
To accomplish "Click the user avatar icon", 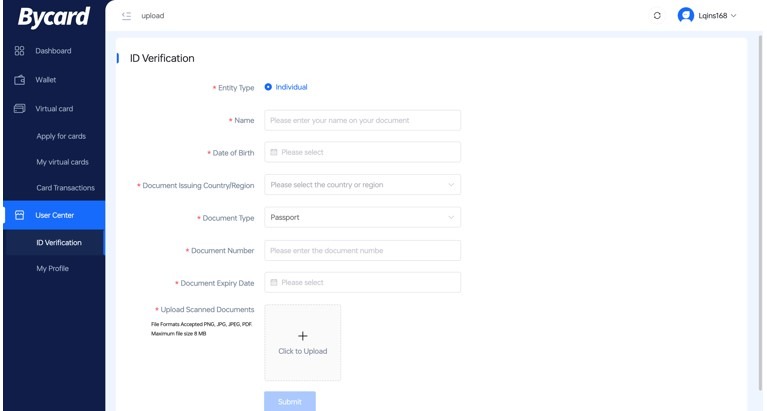I will pos(685,16).
